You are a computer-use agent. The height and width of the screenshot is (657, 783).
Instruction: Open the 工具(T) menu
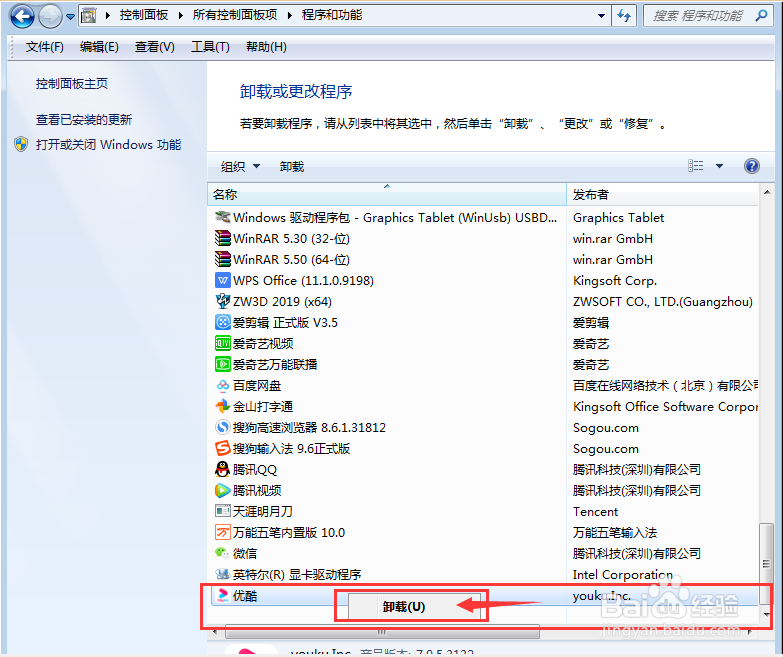[210, 47]
